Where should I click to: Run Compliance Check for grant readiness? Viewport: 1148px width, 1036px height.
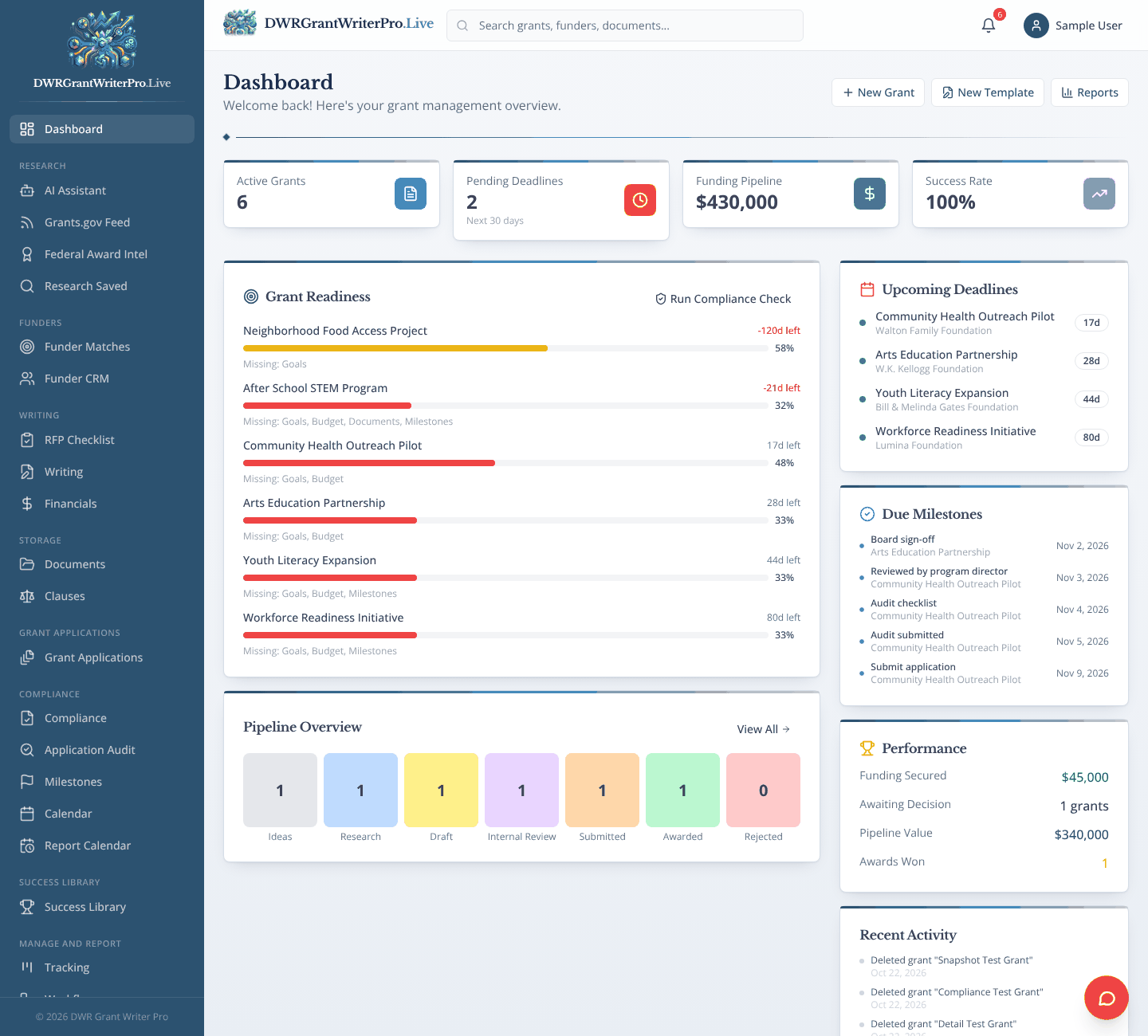[x=723, y=299]
